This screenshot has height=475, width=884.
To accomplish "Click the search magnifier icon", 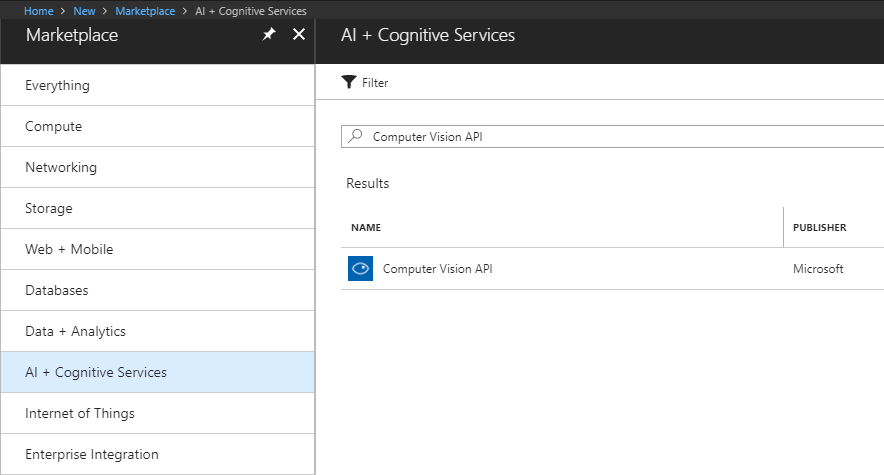I will 356,137.
